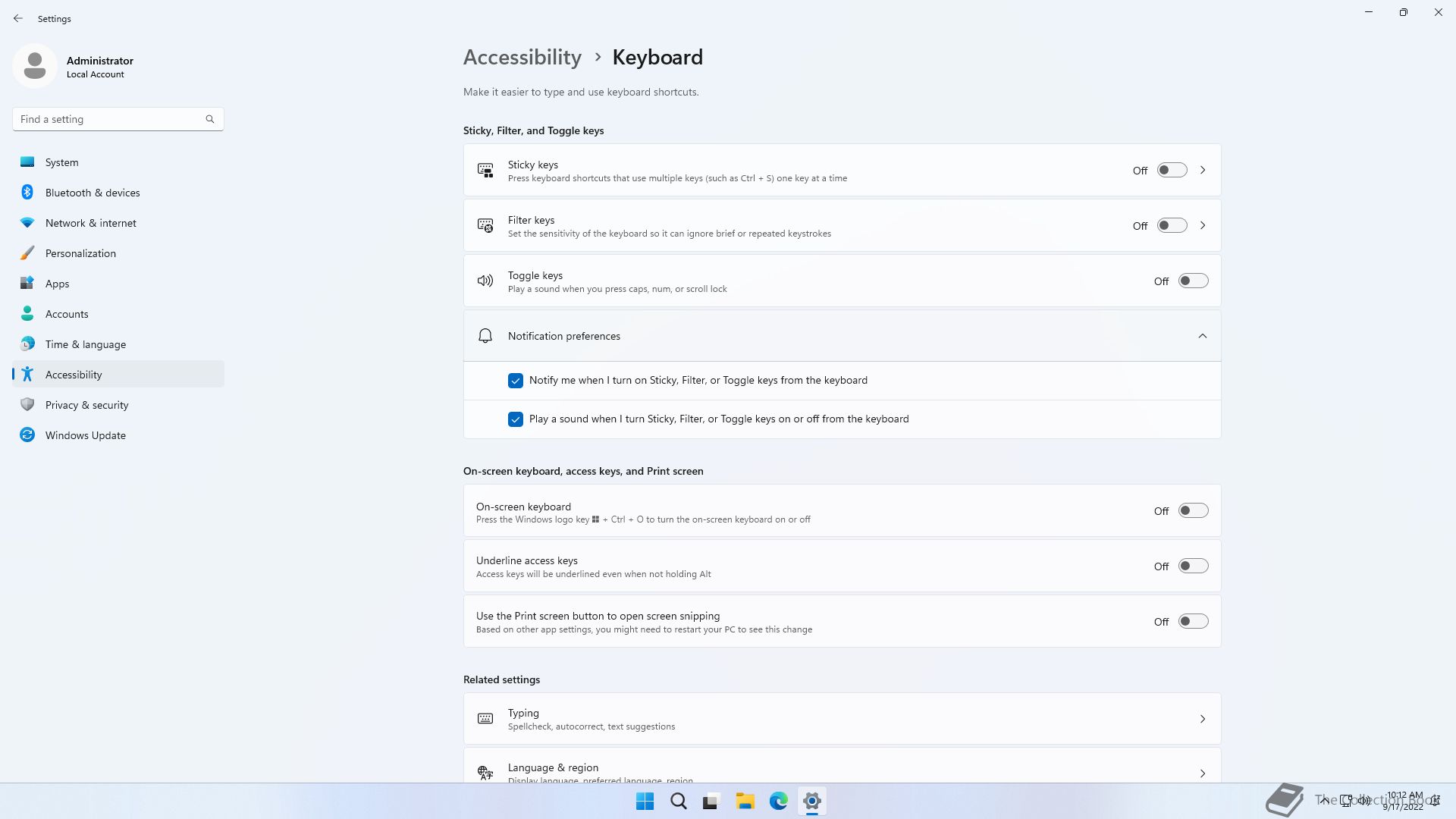
Task: Click the taskbar Search magnifier icon
Action: tap(678, 801)
